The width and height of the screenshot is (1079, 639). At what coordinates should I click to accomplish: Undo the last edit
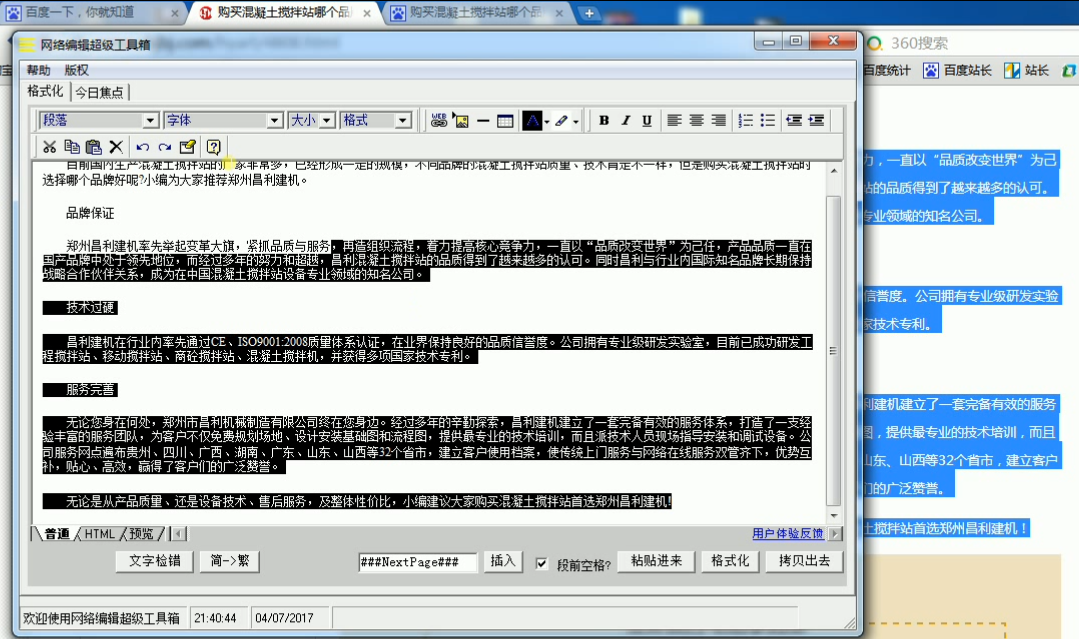click(x=142, y=146)
